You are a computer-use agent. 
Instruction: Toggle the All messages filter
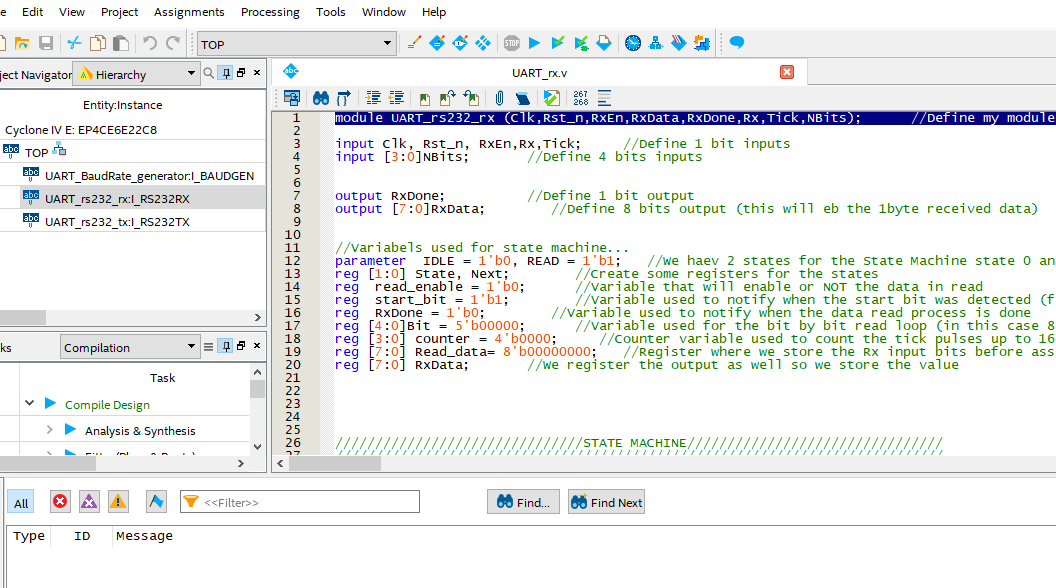click(22, 503)
